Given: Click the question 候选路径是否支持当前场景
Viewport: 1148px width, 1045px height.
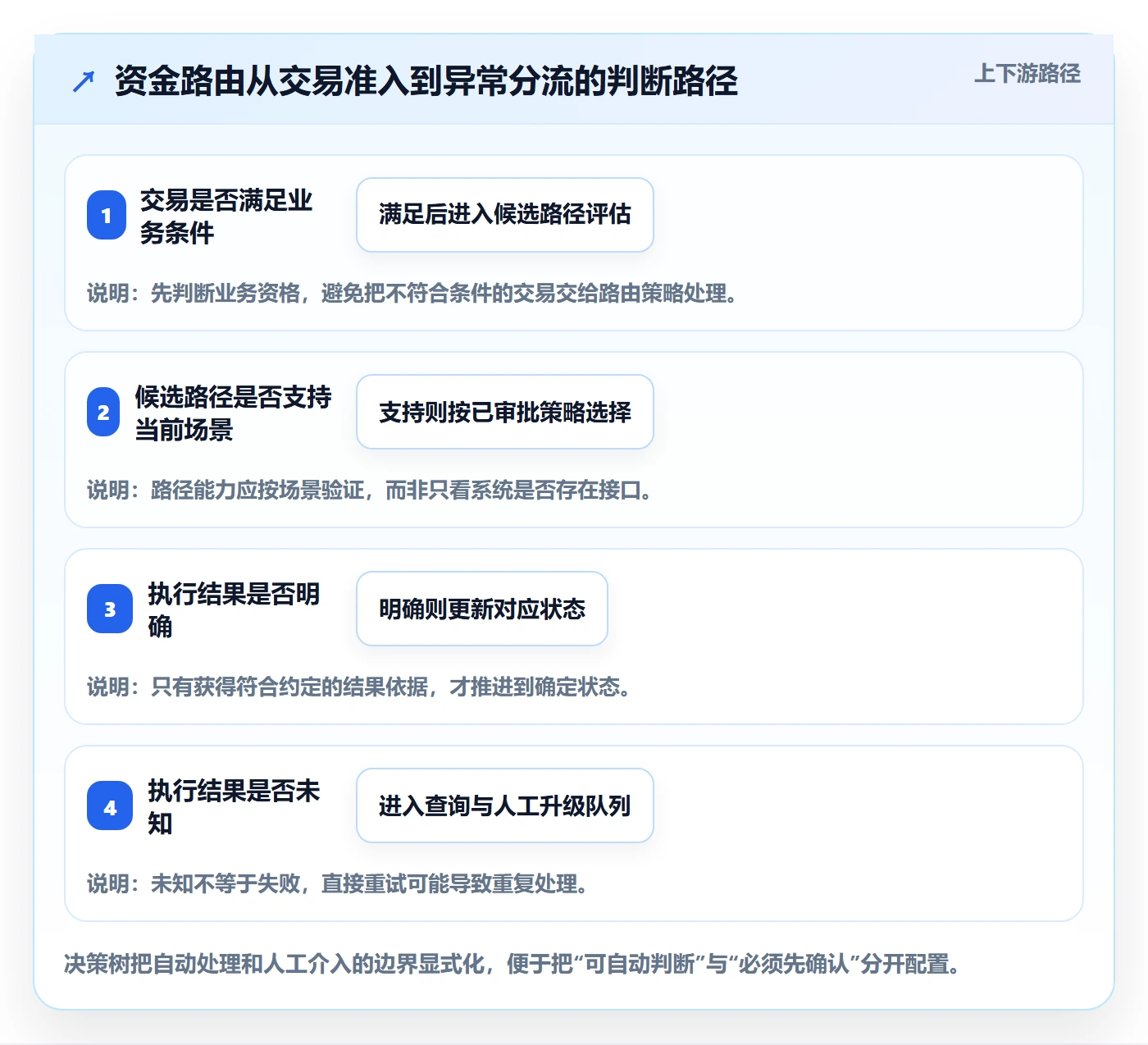Looking at the screenshot, I should click(x=234, y=413).
